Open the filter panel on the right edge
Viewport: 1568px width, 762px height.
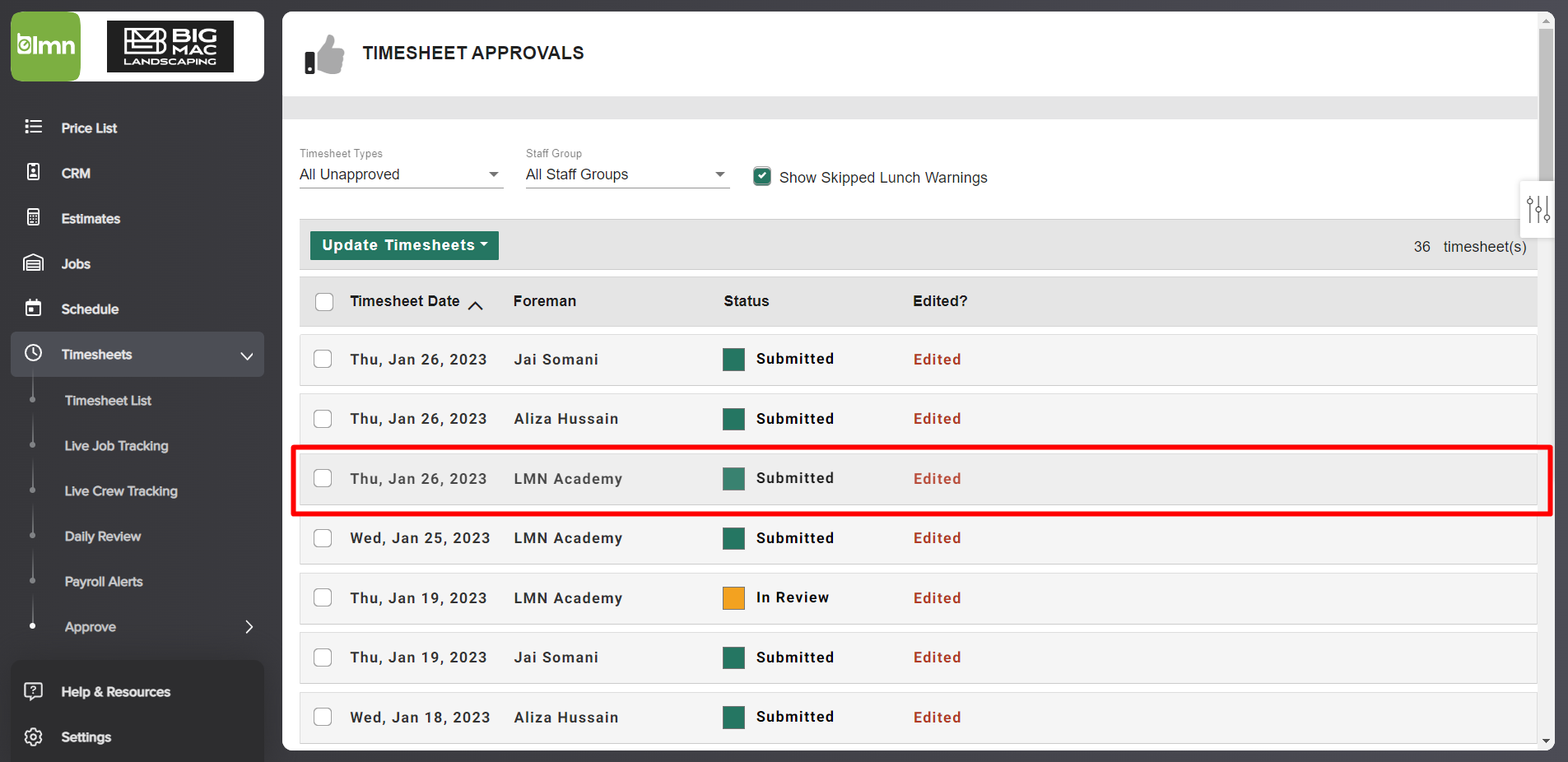pyautogui.click(x=1538, y=210)
